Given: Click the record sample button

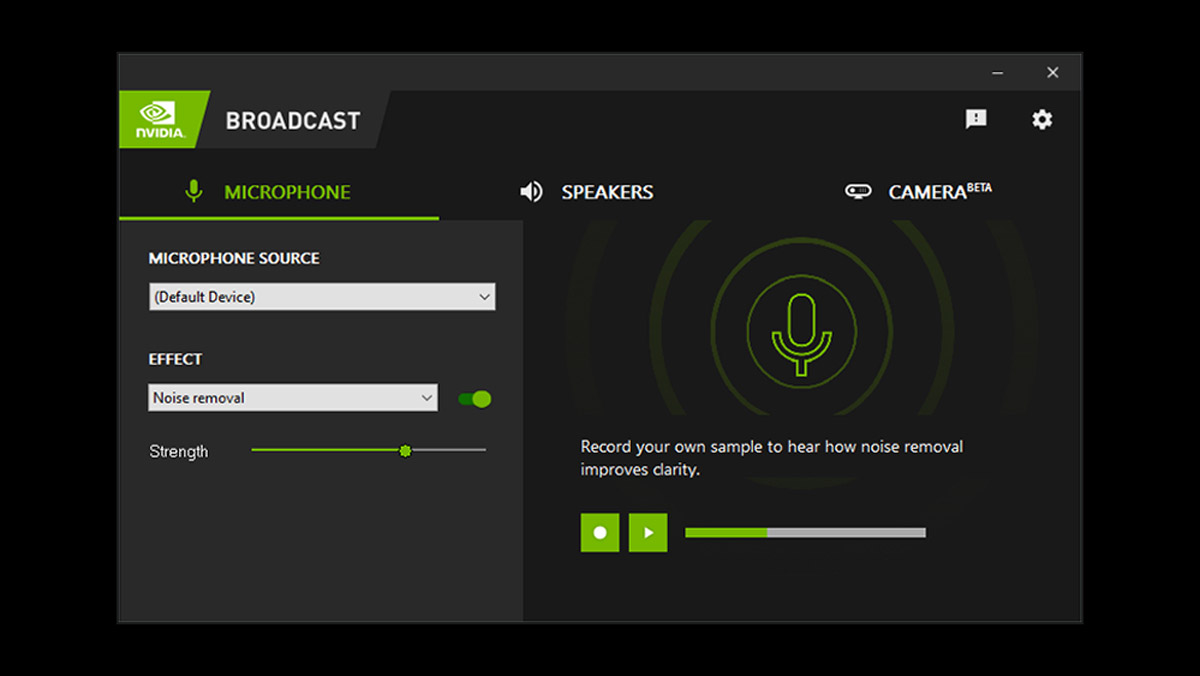Looking at the screenshot, I should click(x=600, y=533).
